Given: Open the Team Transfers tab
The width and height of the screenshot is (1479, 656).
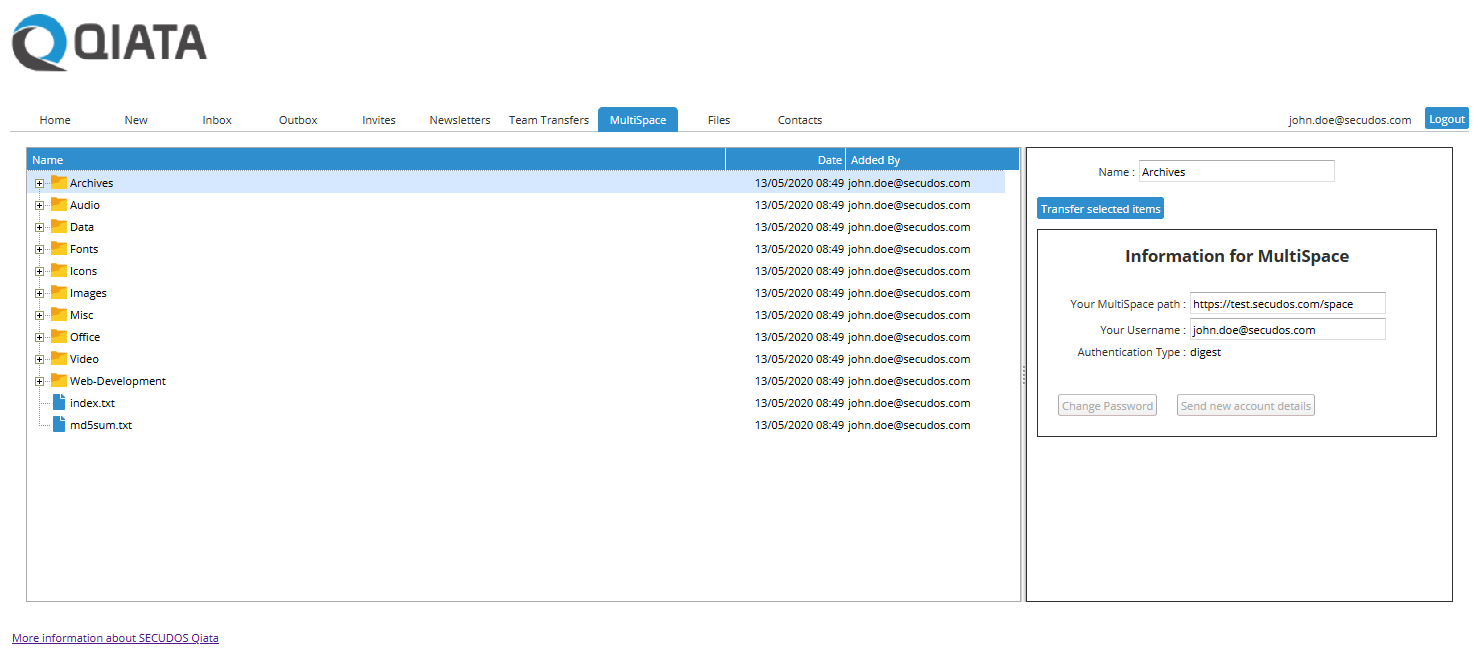Looking at the screenshot, I should tap(549, 120).
